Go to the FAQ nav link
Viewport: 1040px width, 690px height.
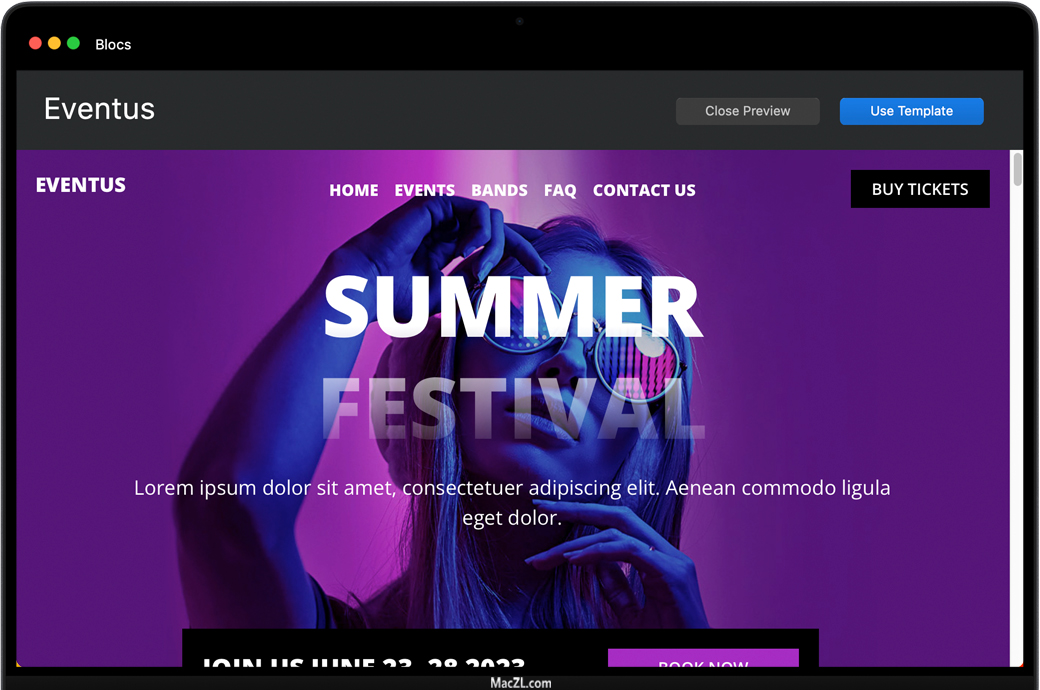[560, 190]
